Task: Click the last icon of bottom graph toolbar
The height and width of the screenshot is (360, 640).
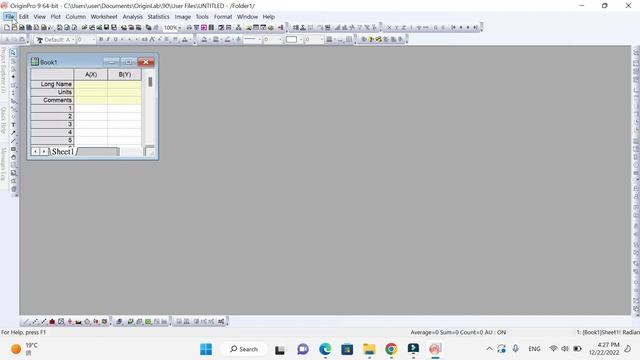Action: click(221, 322)
